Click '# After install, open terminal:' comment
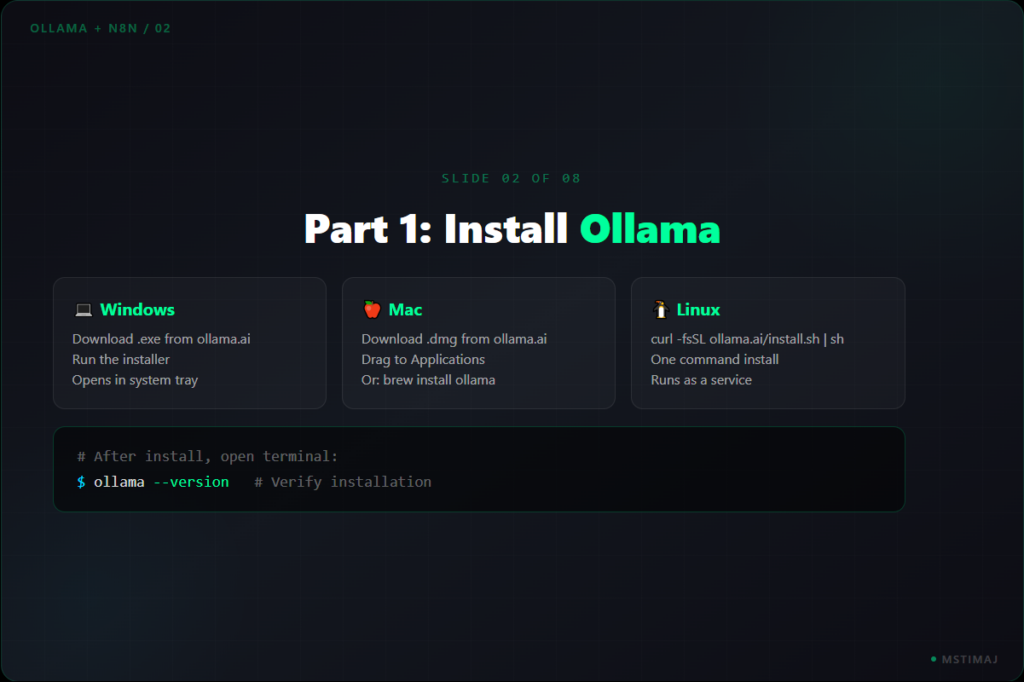Image resolution: width=1024 pixels, height=682 pixels. point(208,456)
